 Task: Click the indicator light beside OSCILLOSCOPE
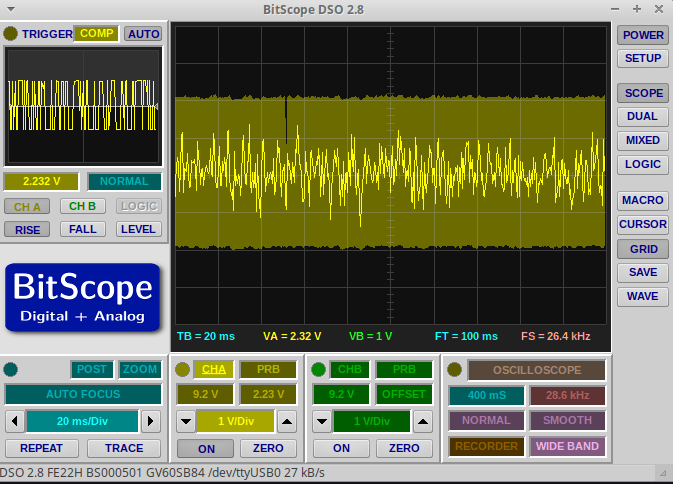[455, 369]
